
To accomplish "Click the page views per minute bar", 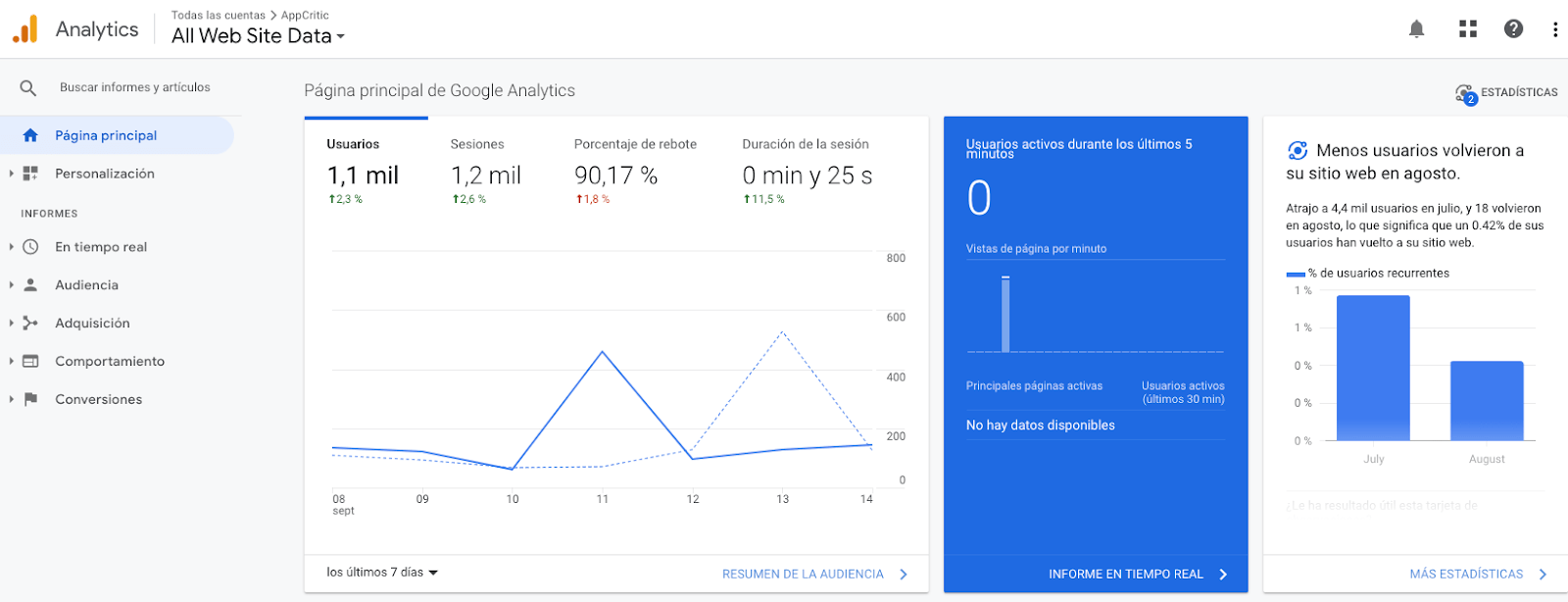I will click(x=1005, y=314).
